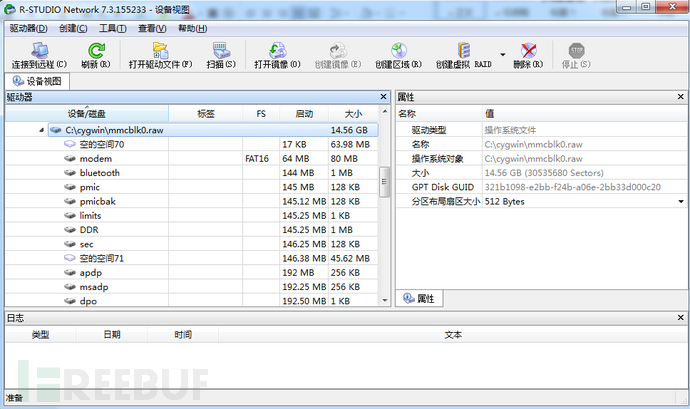Click the dpo partition drive icon
The width and height of the screenshot is (690, 409).
point(70,301)
